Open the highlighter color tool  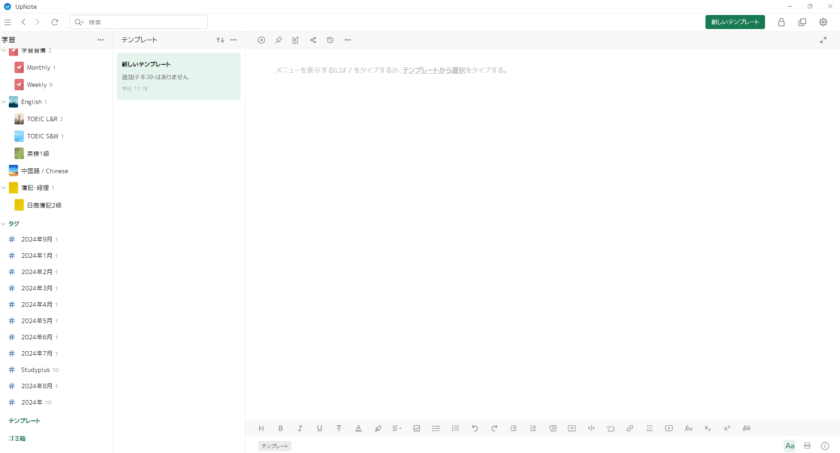(378, 428)
